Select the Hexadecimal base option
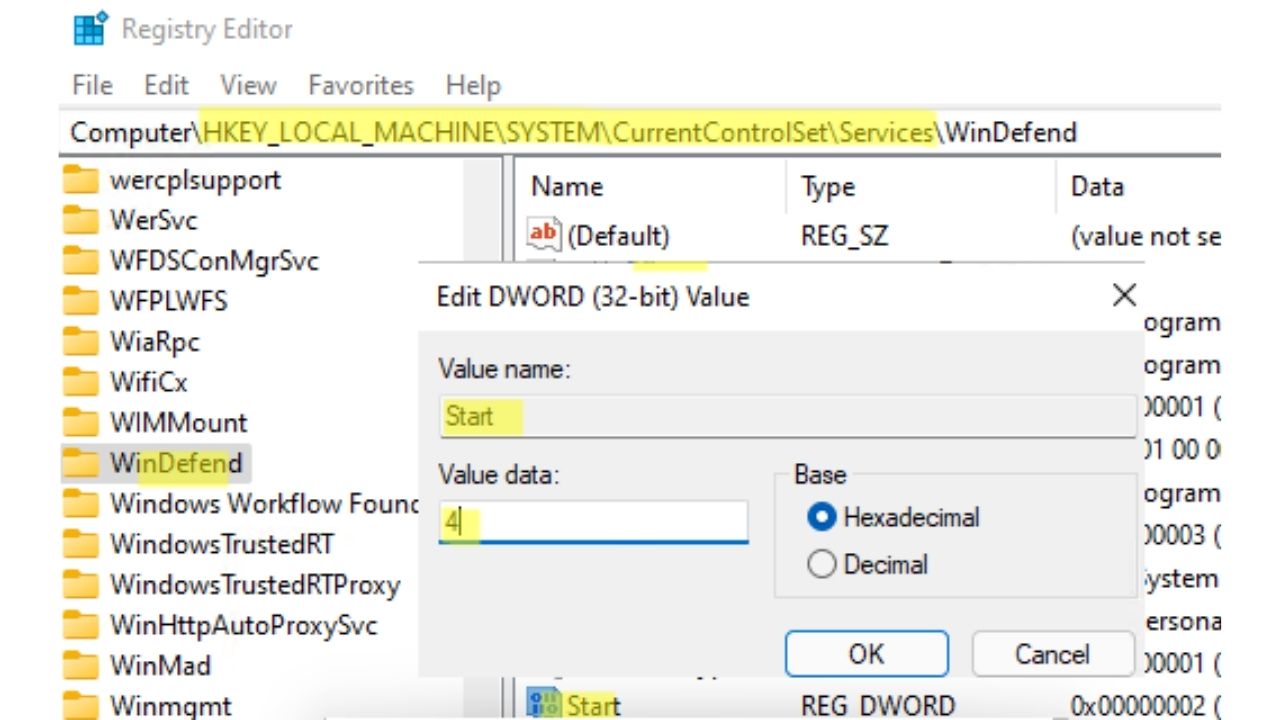Image resolution: width=1280 pixels, height=720 pixels. click(822, 517)
